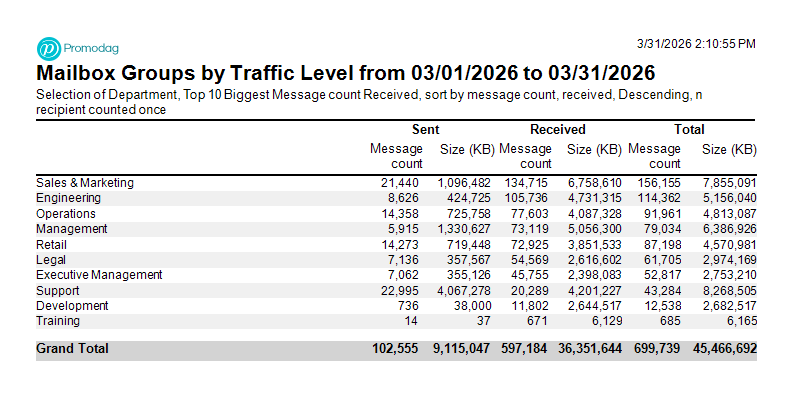Select the Executive Management row label
This screenshot has width=792, height=395.
[100, 275]
